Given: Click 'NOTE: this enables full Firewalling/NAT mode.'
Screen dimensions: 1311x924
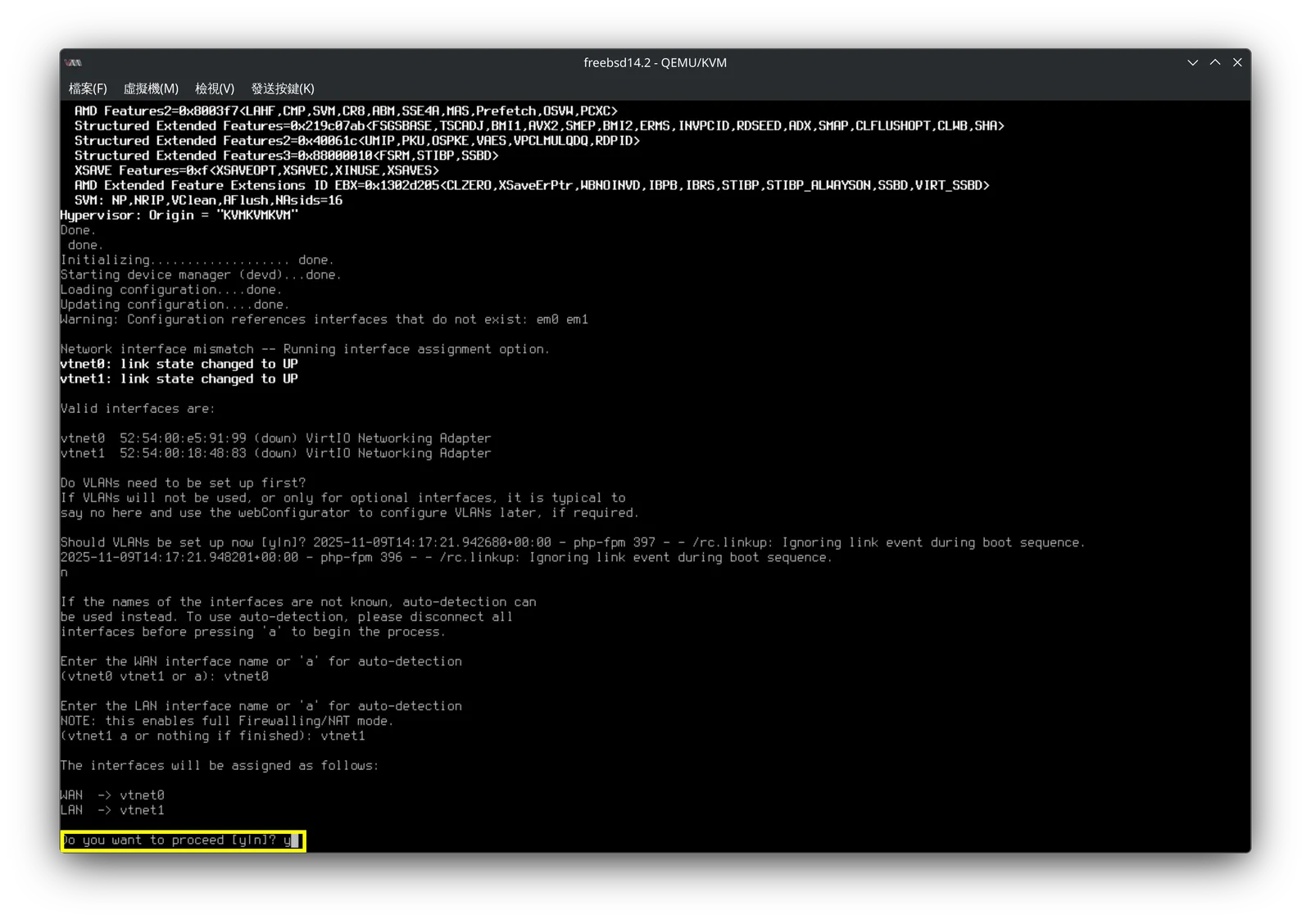Looking at the screenshot, I should tap(227, 721).
